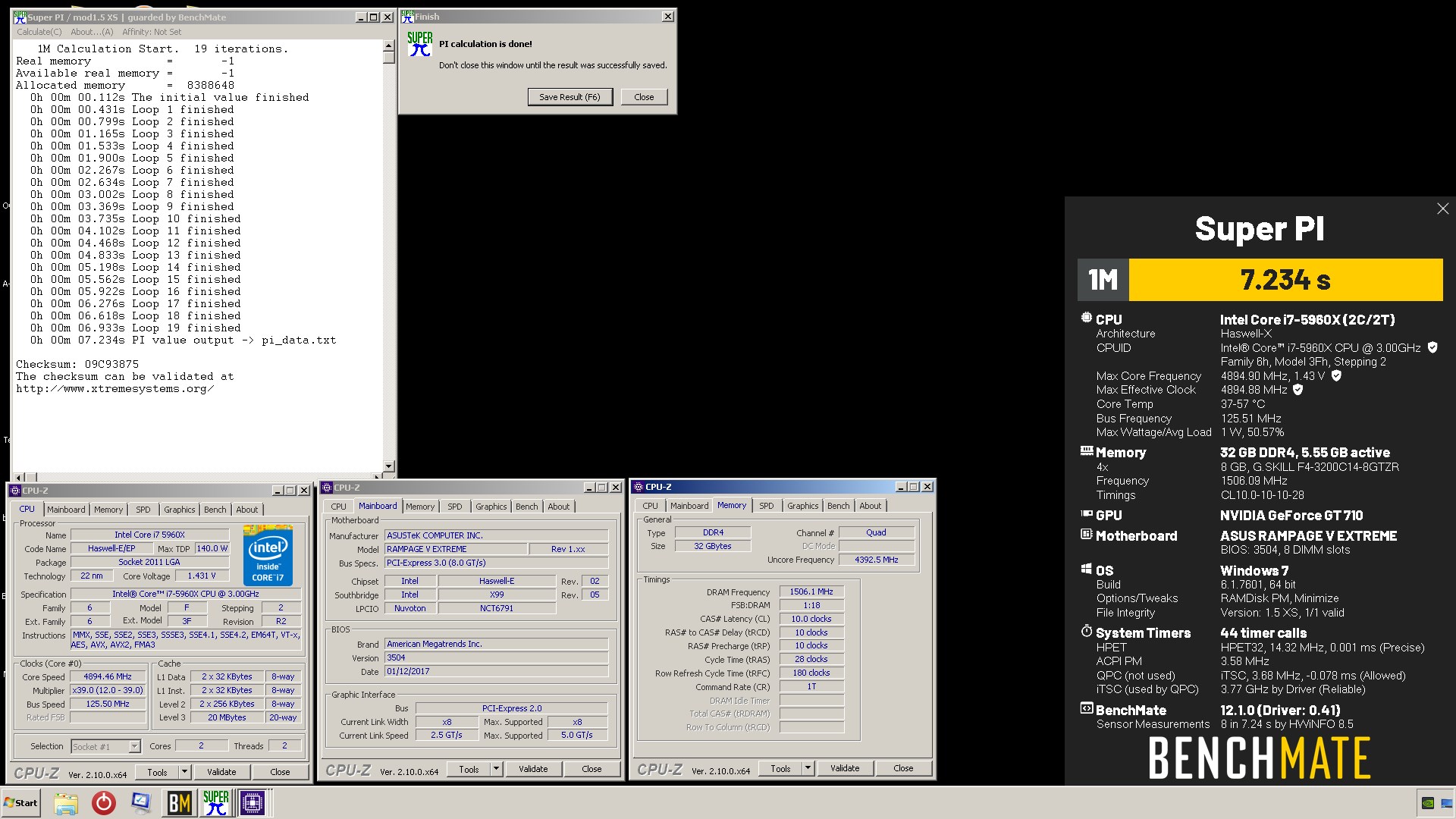This screenshot has height=819, width=1456.
Task: Click the Super PI window title icon
Action: click(20, 17)
